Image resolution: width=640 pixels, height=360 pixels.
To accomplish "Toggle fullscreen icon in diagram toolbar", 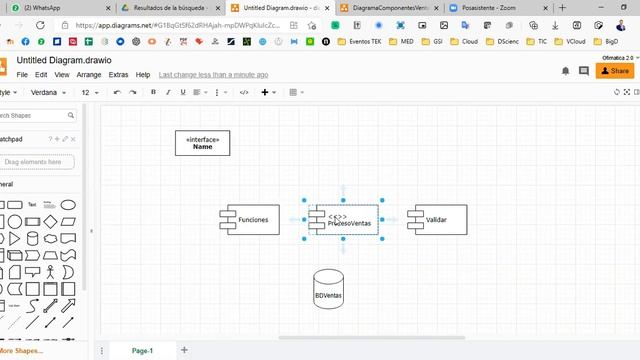I will tap(627, 92).
